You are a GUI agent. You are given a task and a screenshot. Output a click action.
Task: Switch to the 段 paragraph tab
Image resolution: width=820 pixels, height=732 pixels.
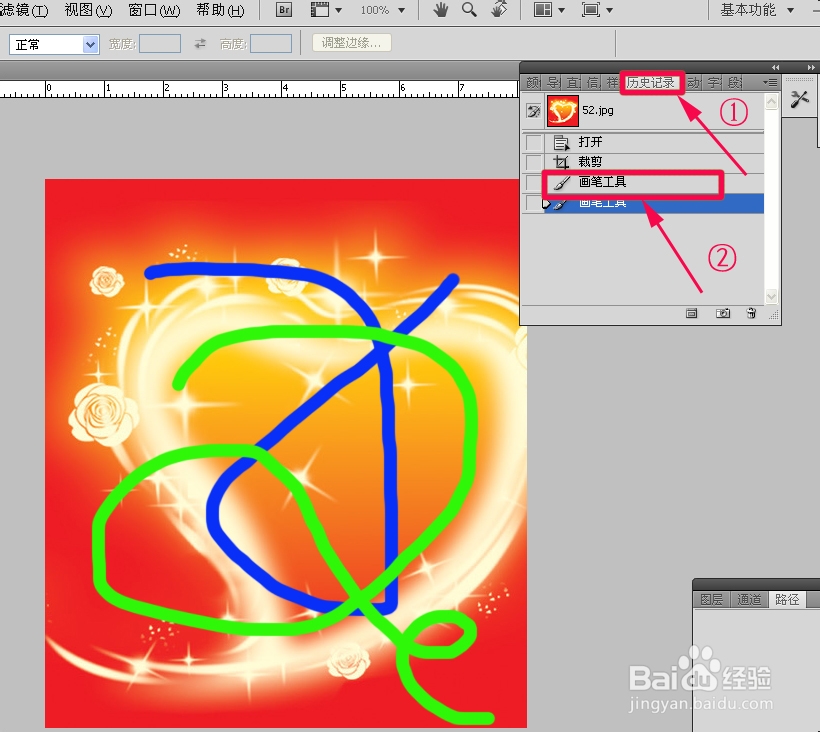[x=734, y=83]
